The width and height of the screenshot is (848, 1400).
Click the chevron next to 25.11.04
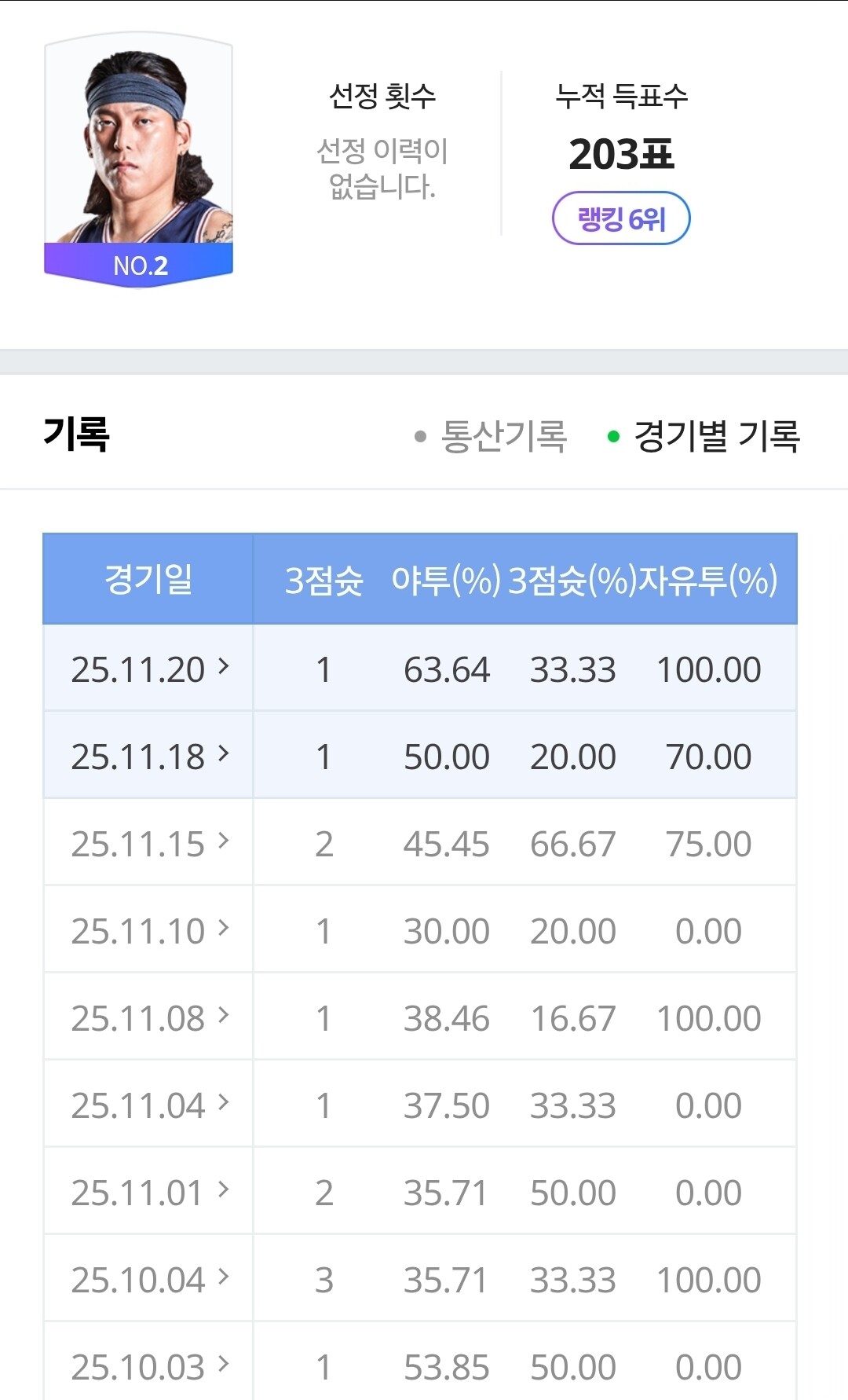224,1103
